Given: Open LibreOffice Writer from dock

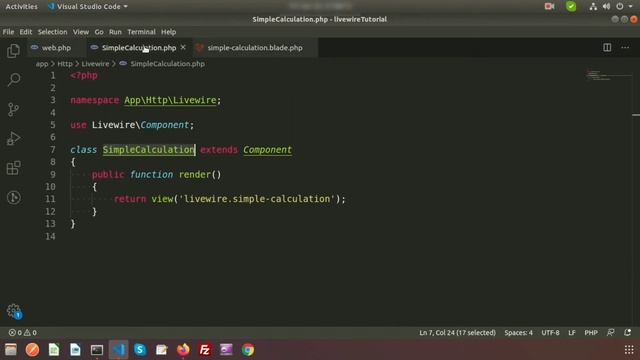Looking at the screenshot, I should pyautogui.click(x=75, y=350).
